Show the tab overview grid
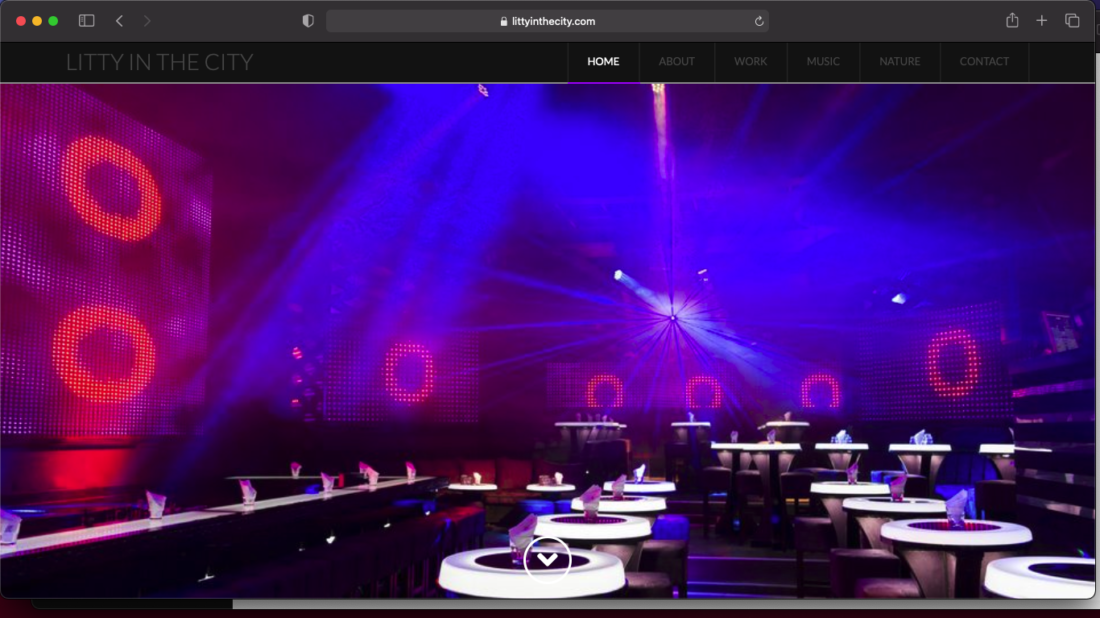The height and width of the screenshot is (618, 1100). [1072, 21]
